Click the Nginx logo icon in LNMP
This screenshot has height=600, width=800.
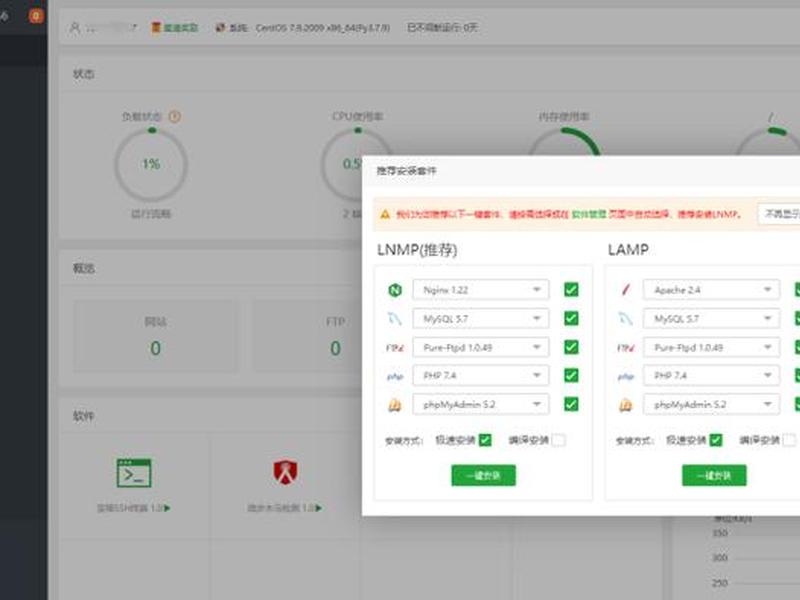[x=395, y=290]
